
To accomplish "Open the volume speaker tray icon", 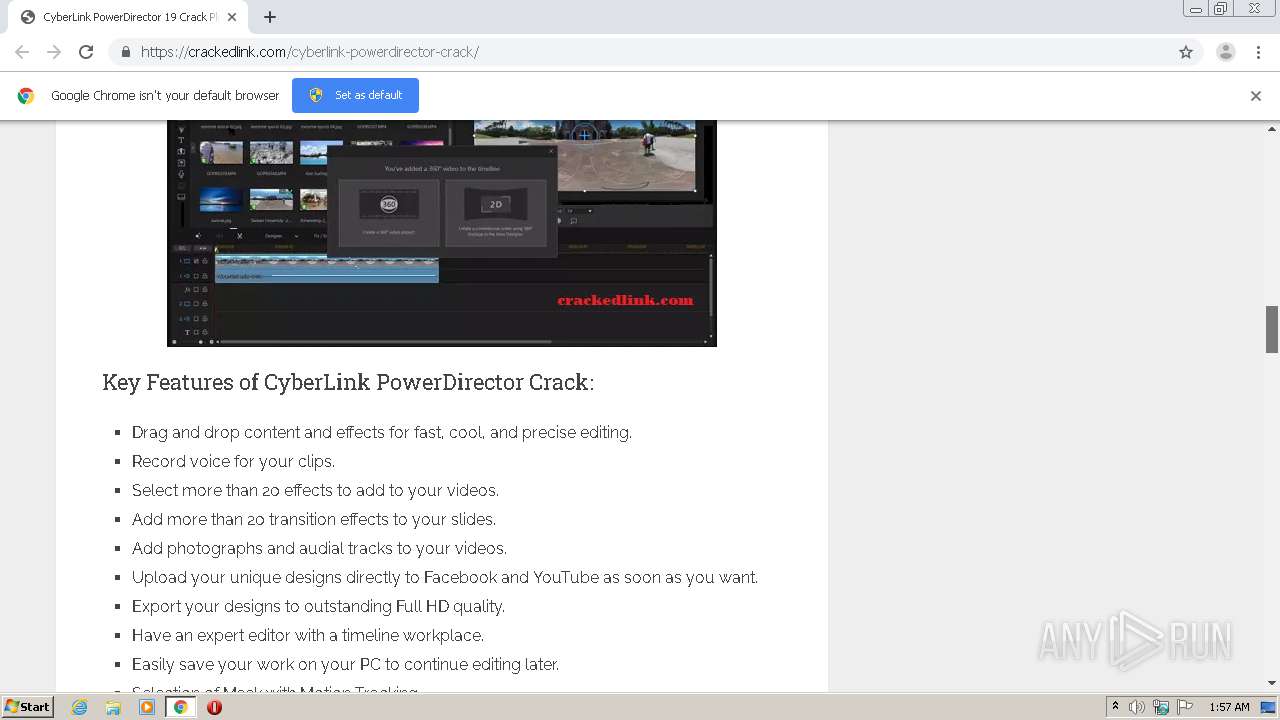I will (1137, 707).
